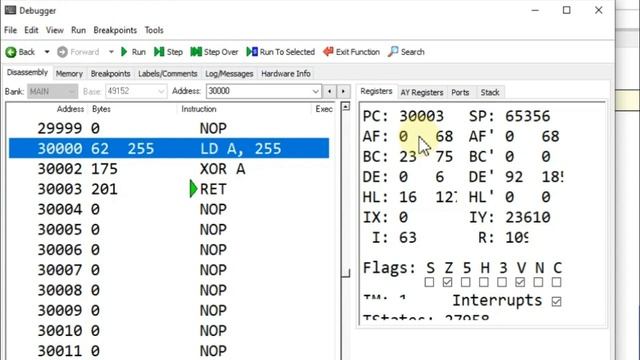The width and height of the screenshot is (640, 360).
Task: Toggle the Interrupts checkbox
Action: click(556, 302)
